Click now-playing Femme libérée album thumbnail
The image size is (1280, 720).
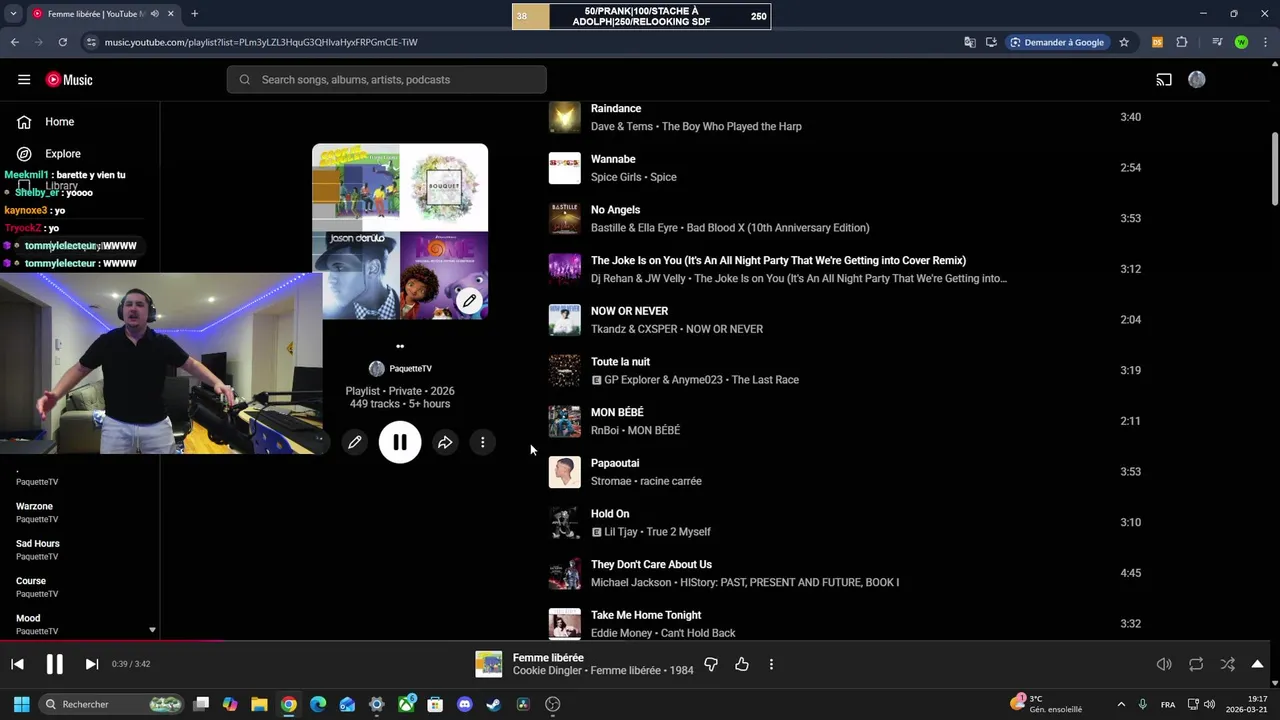tap(488, 664)
